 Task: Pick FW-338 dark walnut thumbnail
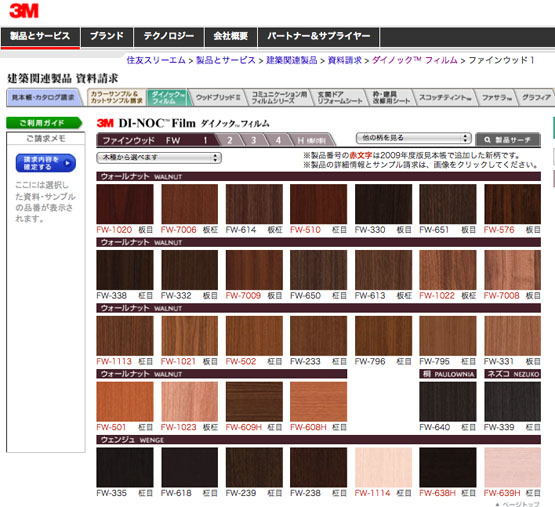click(125, 270)
